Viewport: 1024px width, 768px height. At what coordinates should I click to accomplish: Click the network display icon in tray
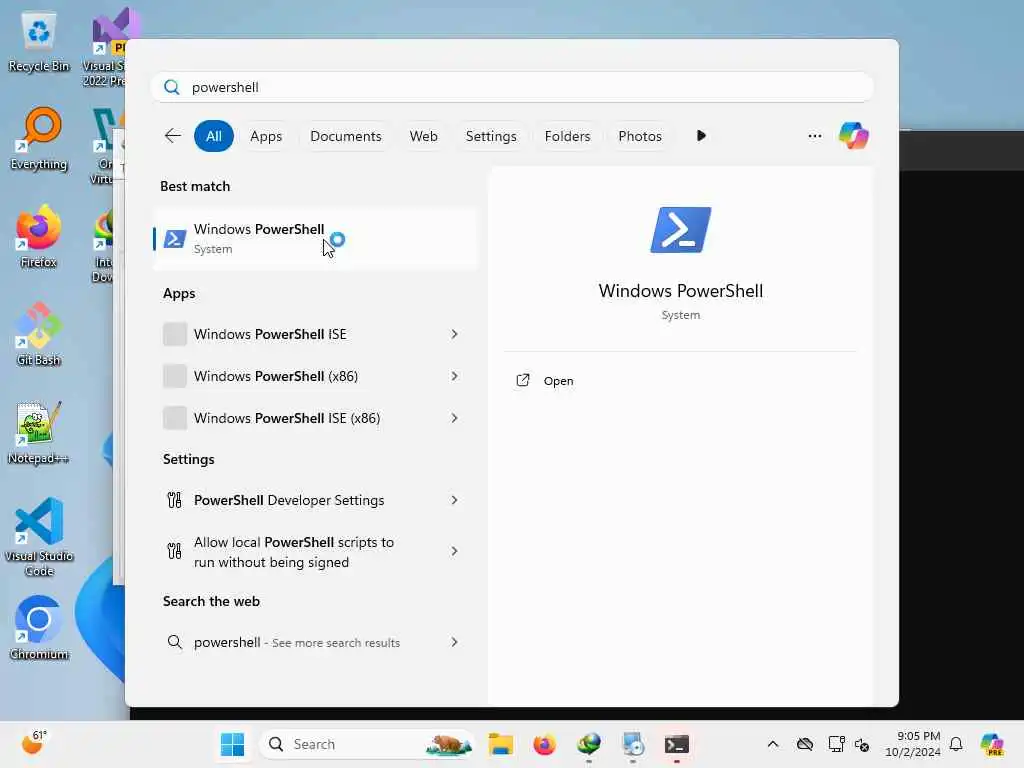(x=835, y=744)
